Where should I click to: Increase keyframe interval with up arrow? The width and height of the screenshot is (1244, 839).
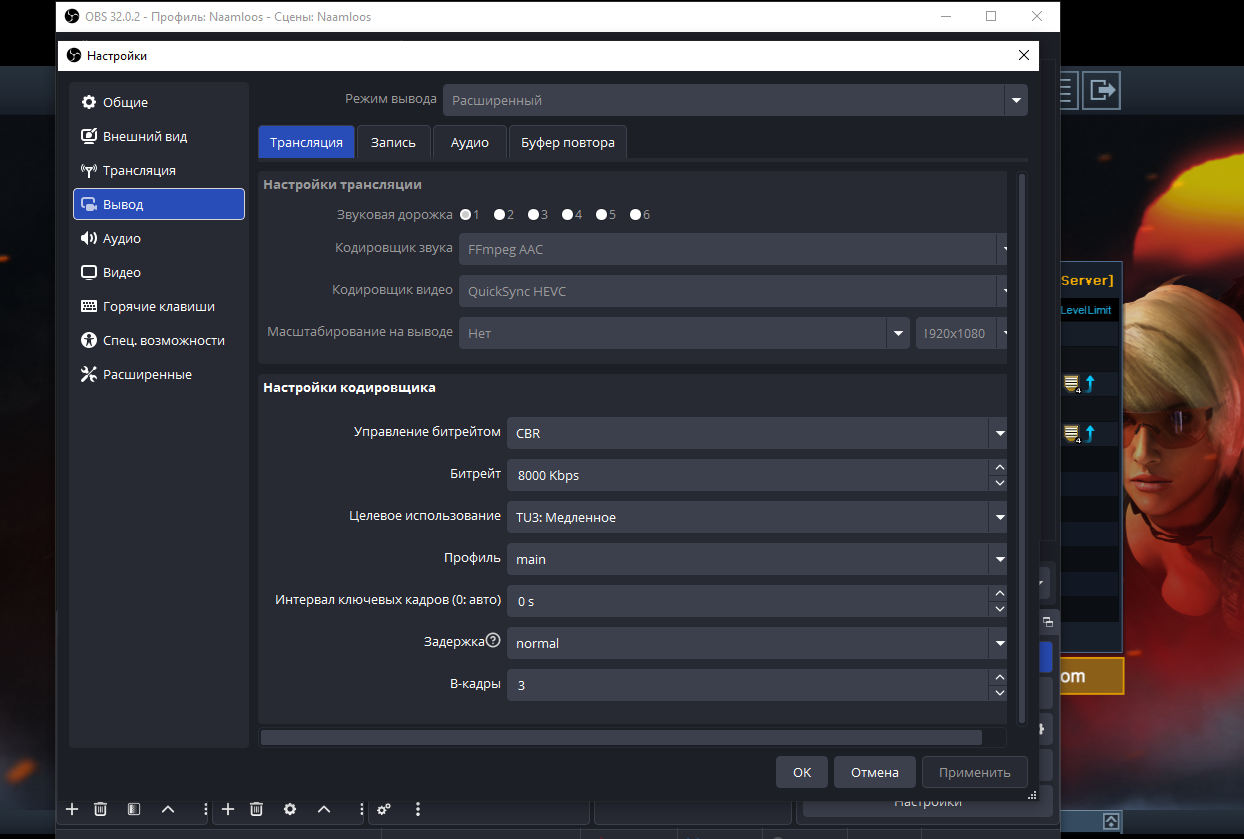click(x=998, y=593)
